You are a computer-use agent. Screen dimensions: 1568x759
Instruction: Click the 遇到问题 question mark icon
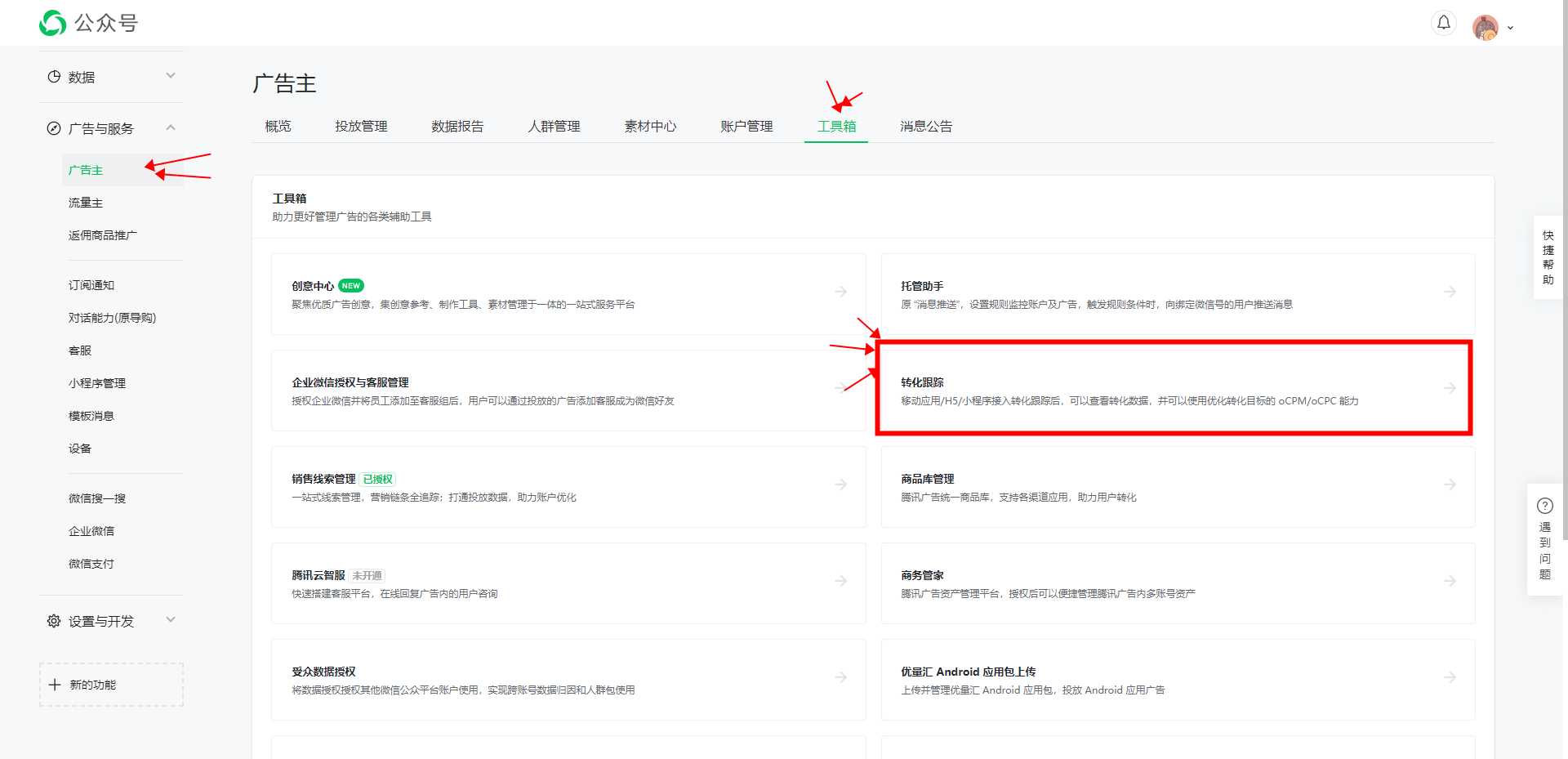[x=1545, y=506]
